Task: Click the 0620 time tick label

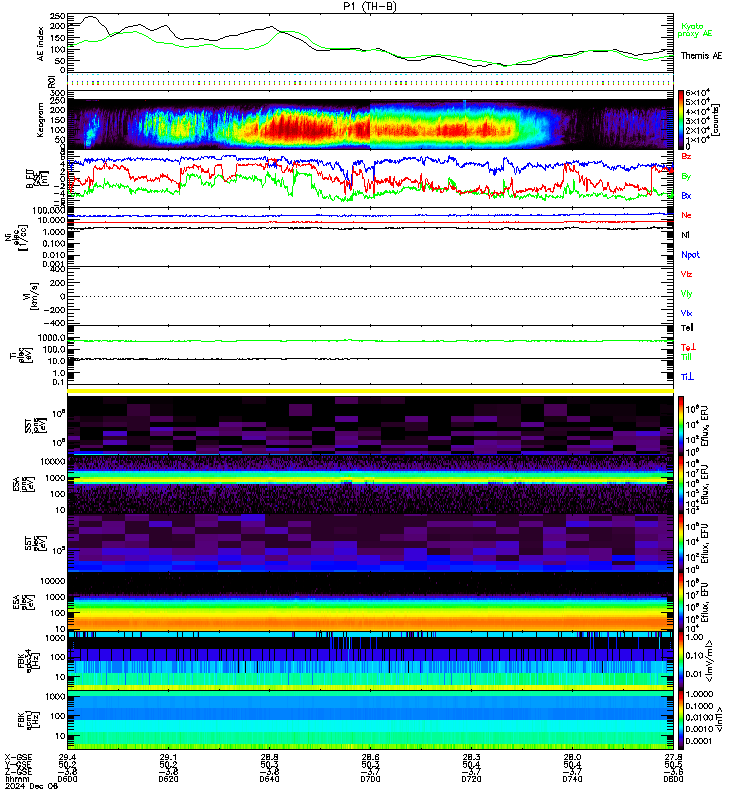Action: [x=168, y=779]
